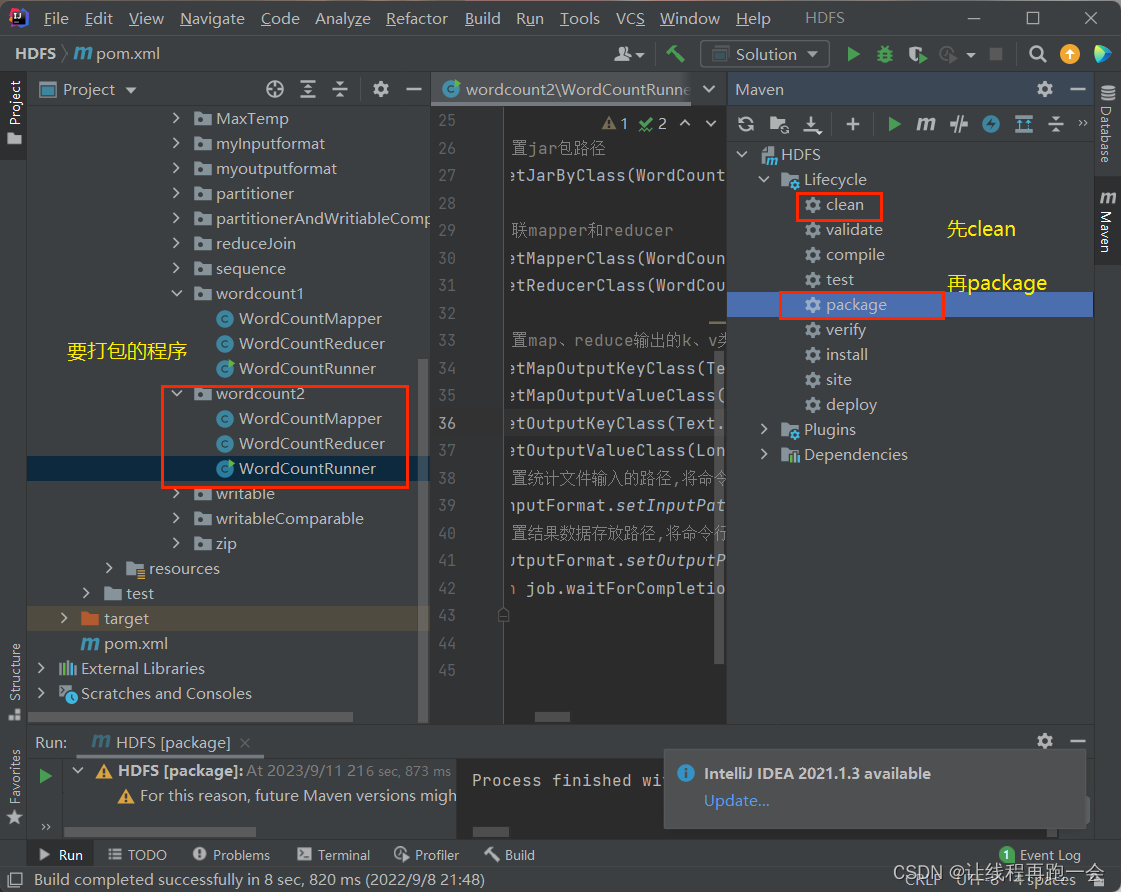
Task: Open the Solution run configuration dropdown
Action: tap(765, 54)
